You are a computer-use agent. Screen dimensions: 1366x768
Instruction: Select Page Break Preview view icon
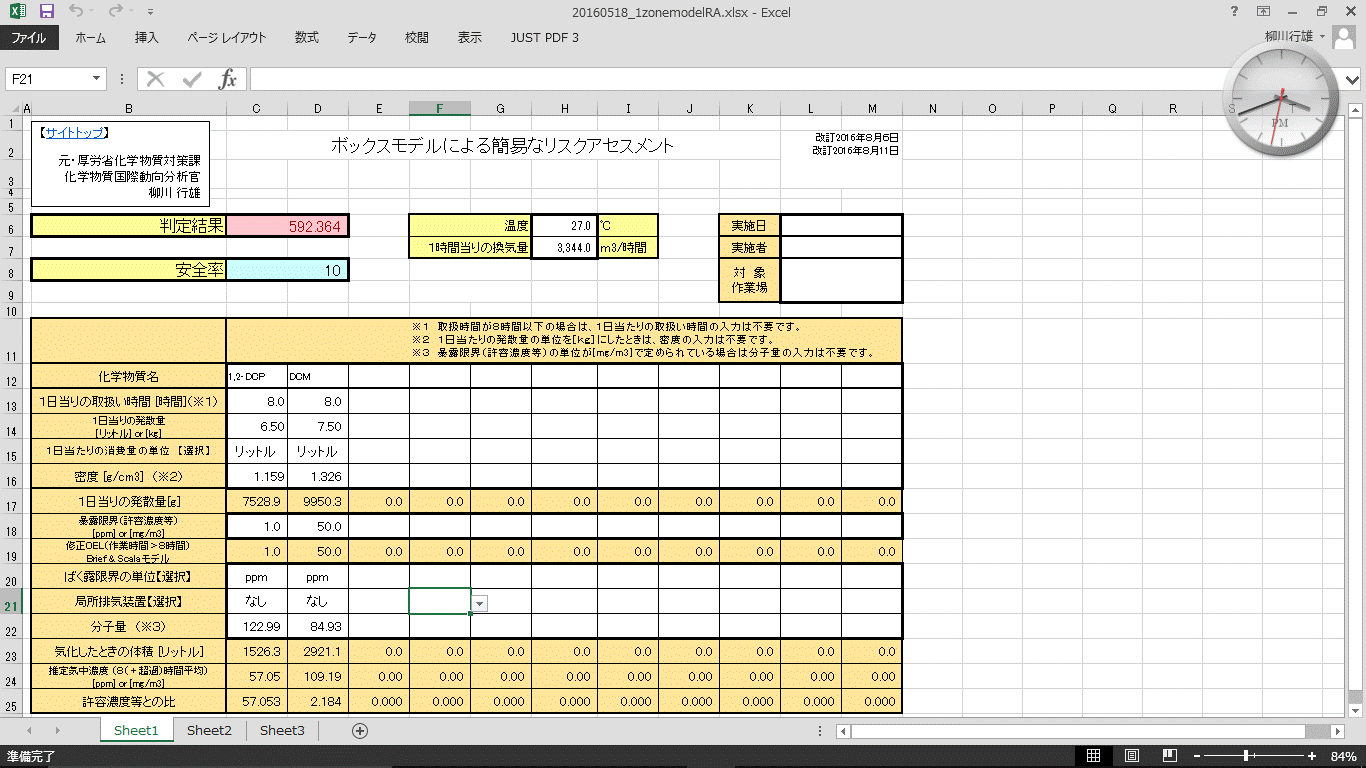1167,756
